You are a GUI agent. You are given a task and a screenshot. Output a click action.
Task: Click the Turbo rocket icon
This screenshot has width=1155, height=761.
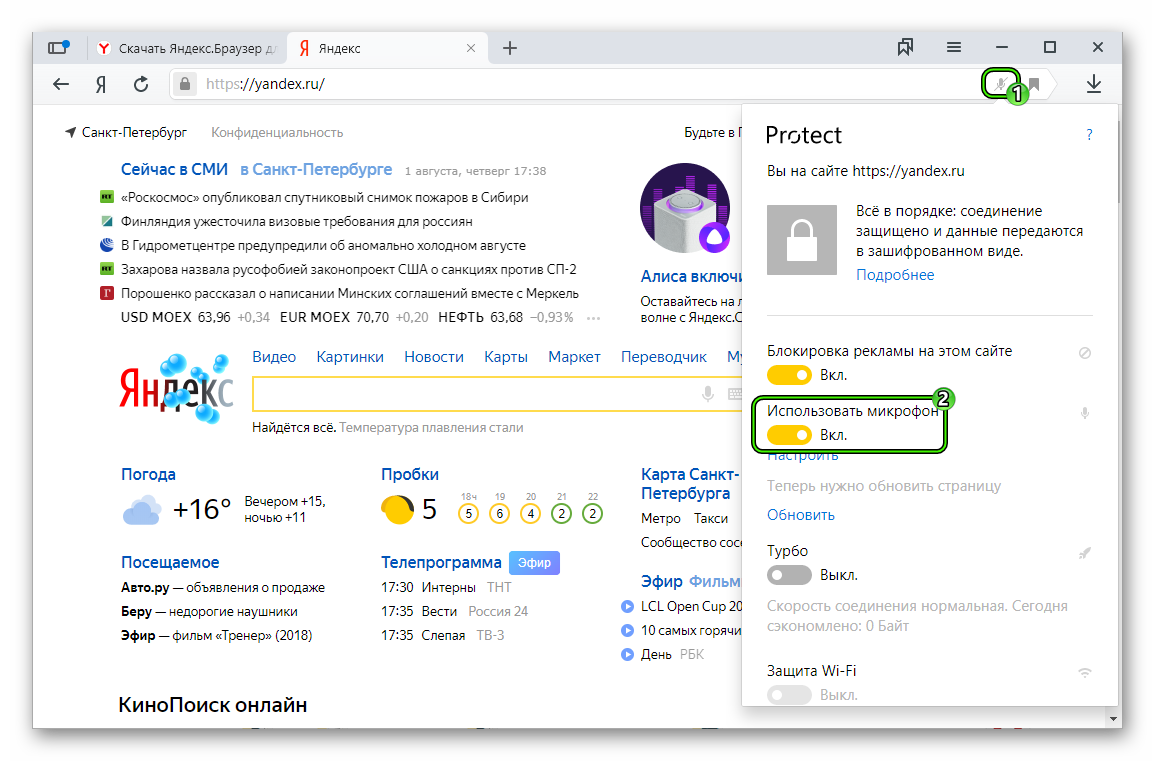point(1085,553)
